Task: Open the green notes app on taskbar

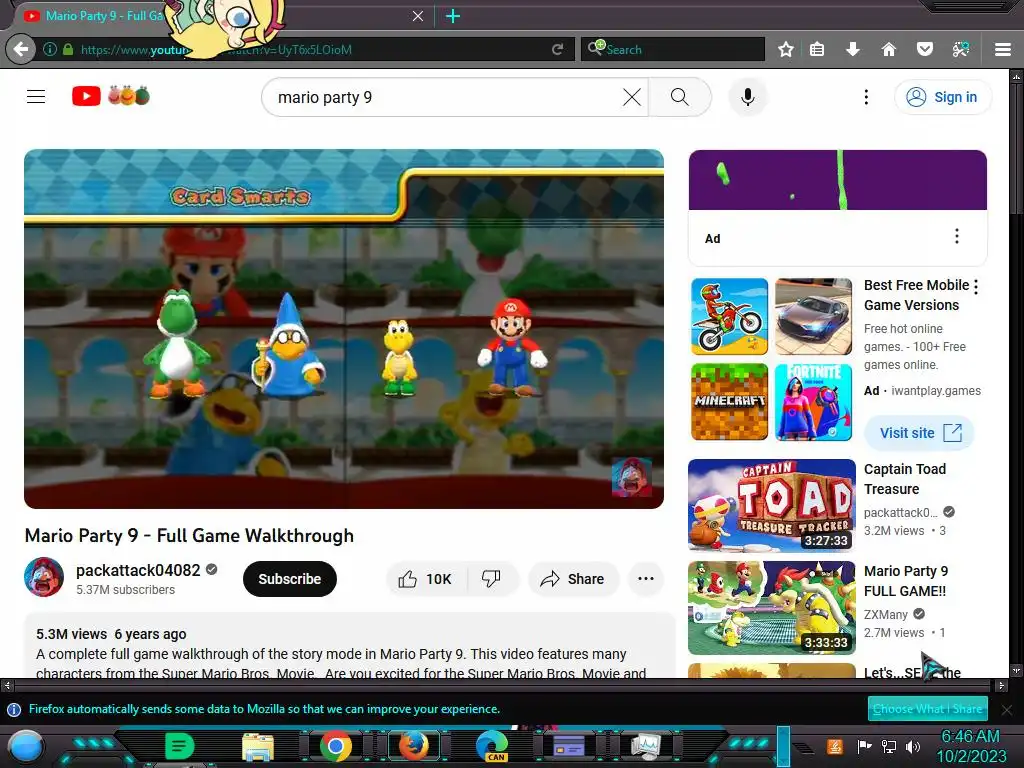Action: [180, 746]
